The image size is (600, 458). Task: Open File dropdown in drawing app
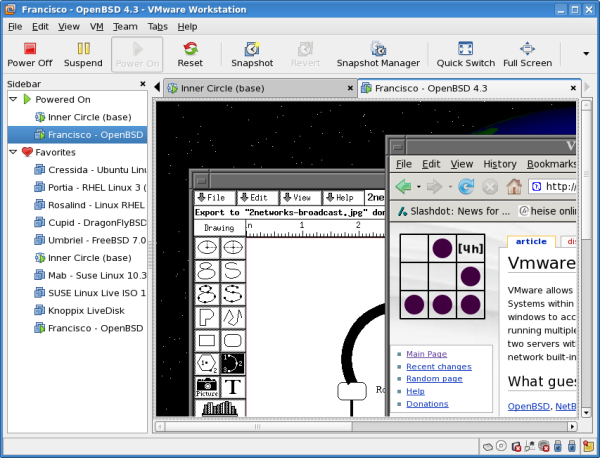tap(215, 198)
